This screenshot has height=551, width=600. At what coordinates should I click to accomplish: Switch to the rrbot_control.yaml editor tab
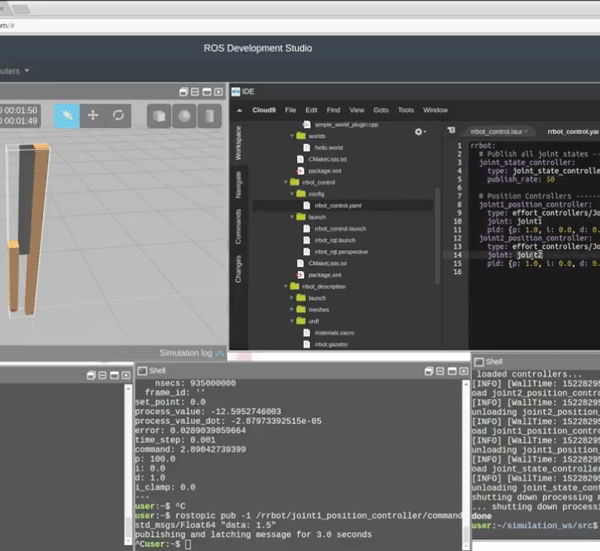[572, 132]
